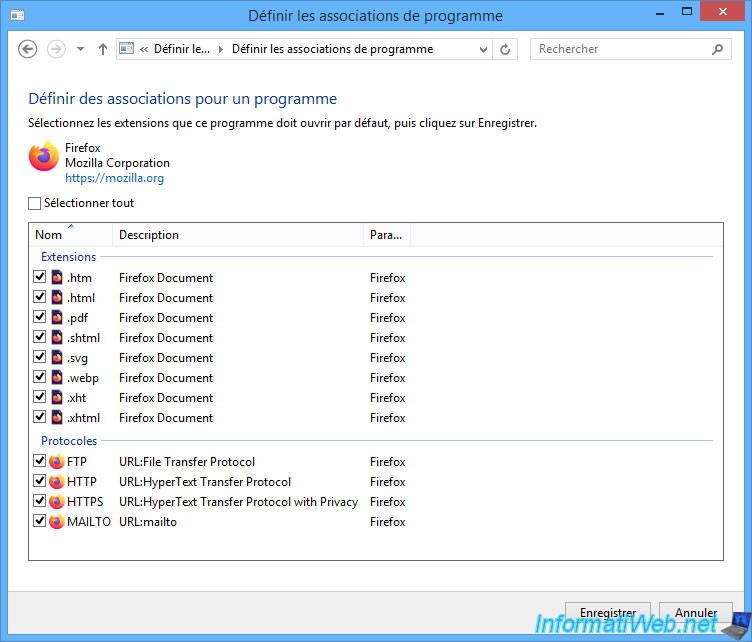Click the .svg file document icon
Screen dimensions: 752x642
click(x=57, y=357)
